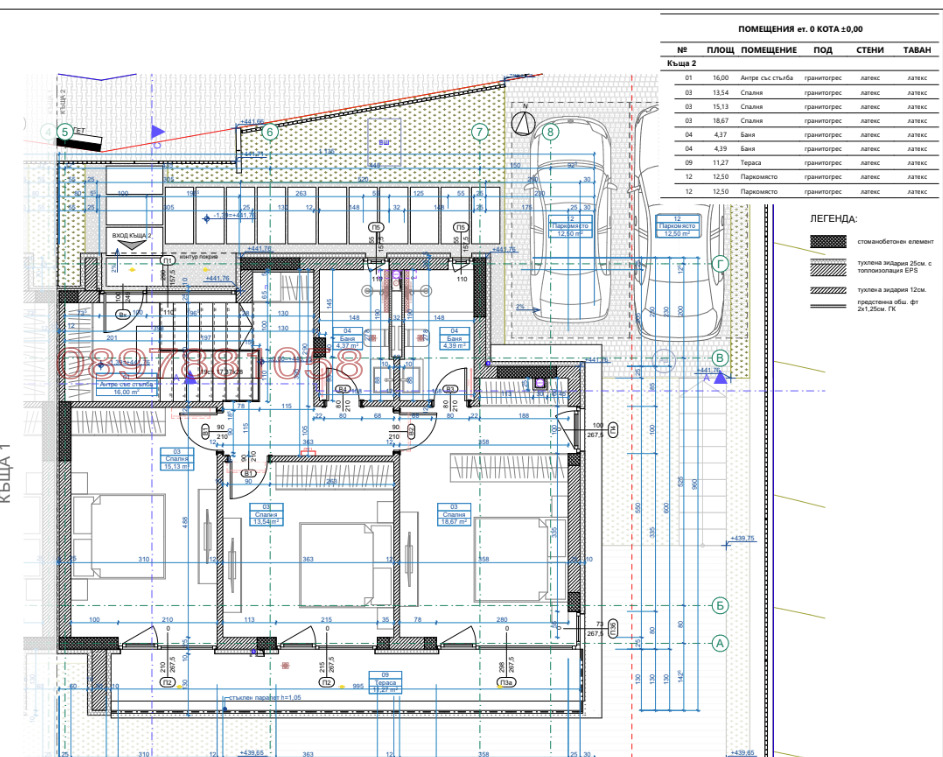Select the Тераса row name in the rooms table
This screenshot has height=757, width=943.
[x=751, y=163]
